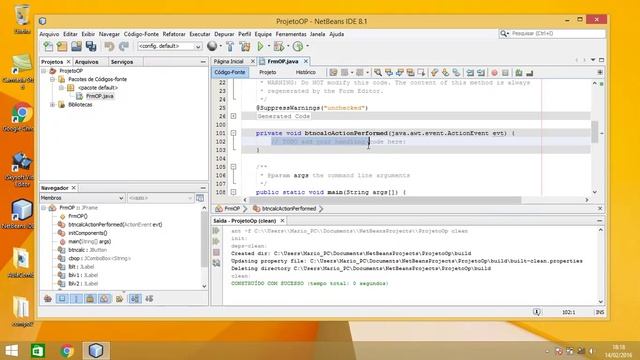This screenshot has width=640, height=360.
Task: Click the Profile Project toolbar icon
Action: pos(298,46)
